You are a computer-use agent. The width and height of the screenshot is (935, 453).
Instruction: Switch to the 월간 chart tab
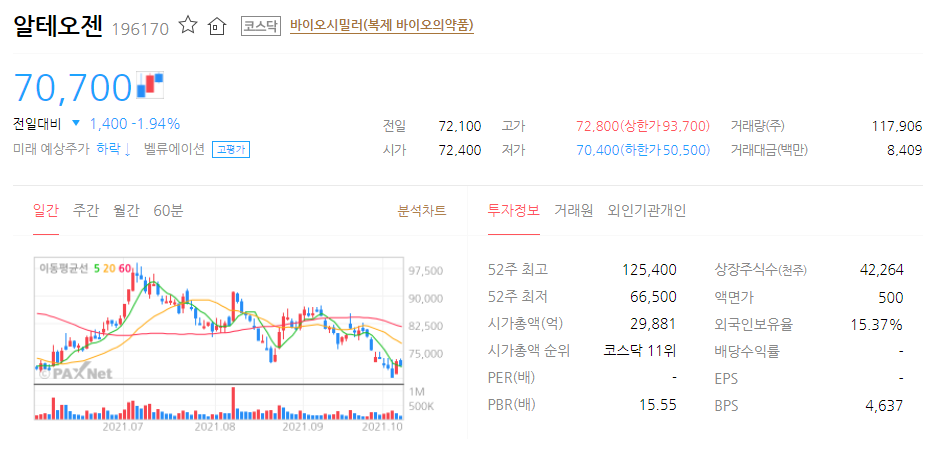126,210
